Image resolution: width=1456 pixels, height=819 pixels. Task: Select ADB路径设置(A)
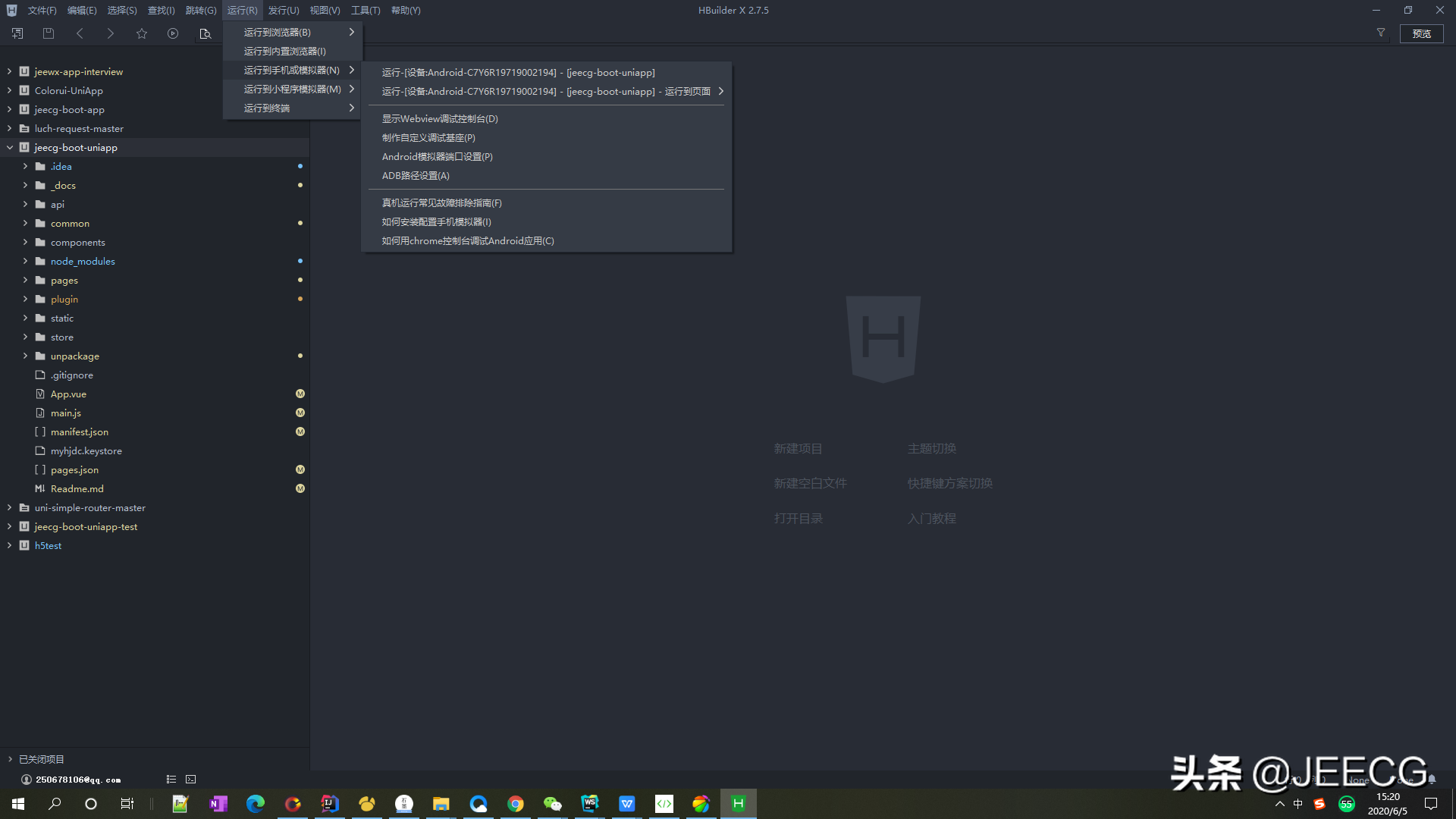click(546, 175)
